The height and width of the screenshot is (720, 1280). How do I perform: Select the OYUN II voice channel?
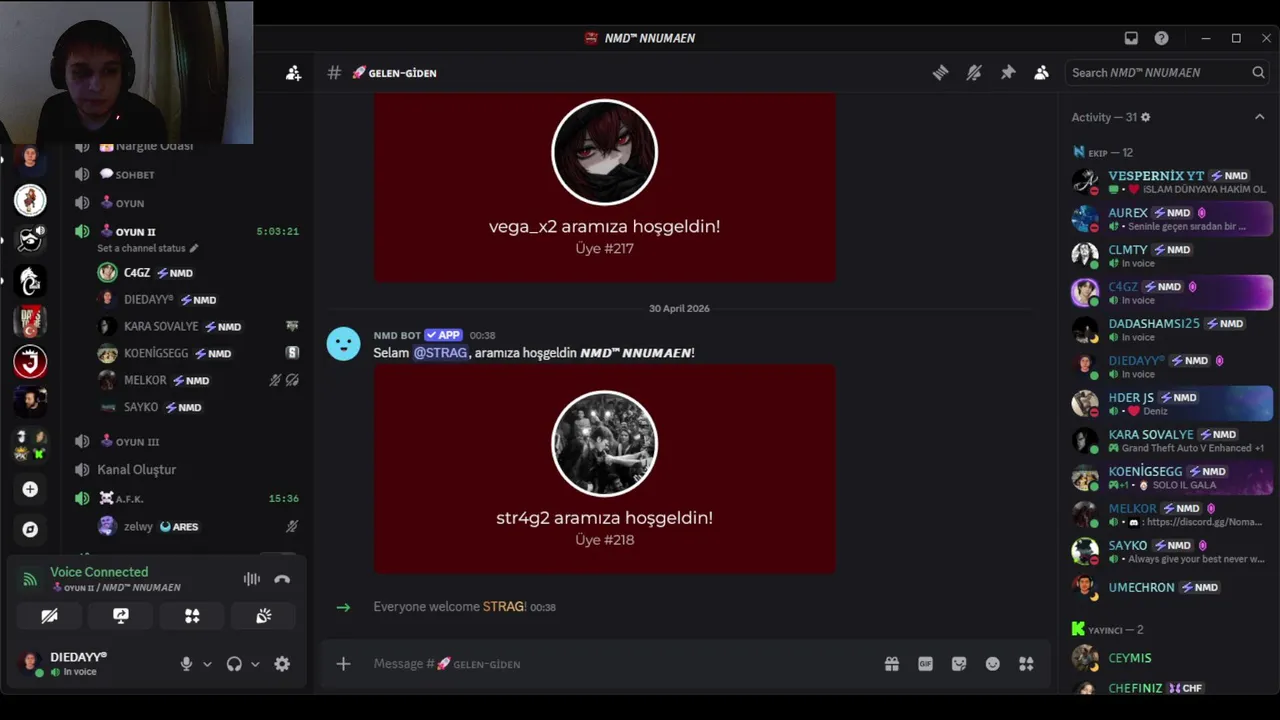(x=186, y=231)
